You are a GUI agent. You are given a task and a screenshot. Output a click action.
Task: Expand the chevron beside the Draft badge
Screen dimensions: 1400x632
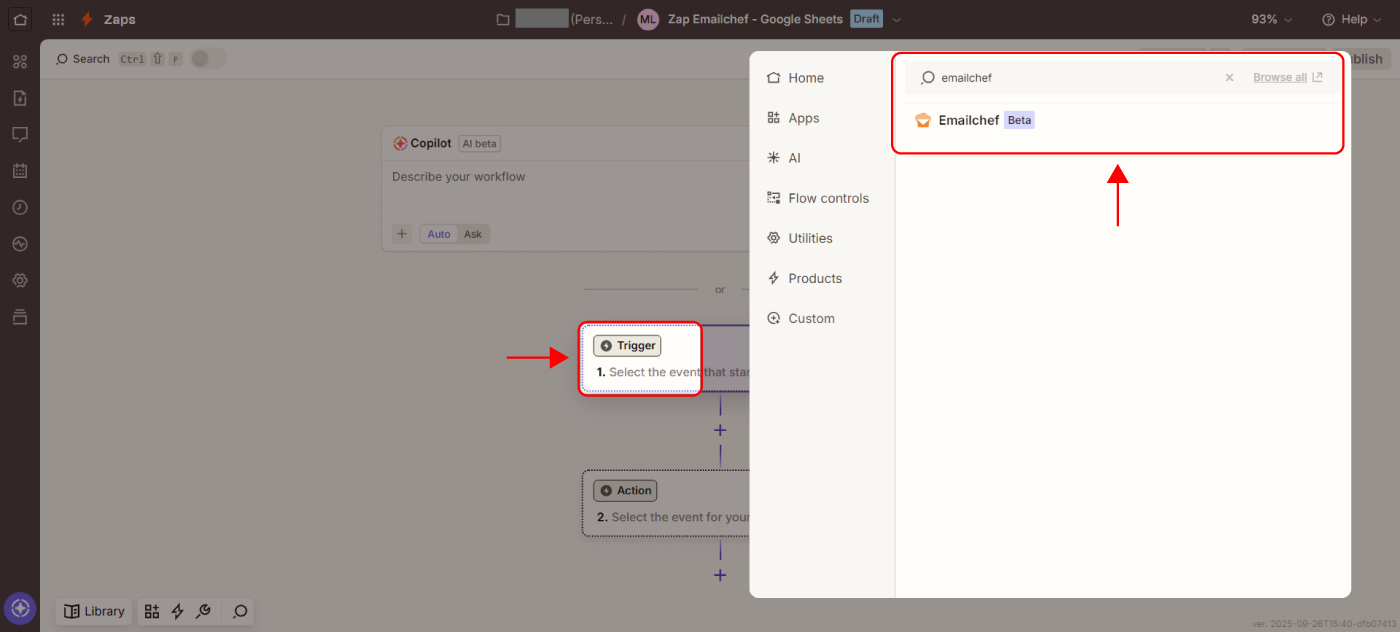[x=896, y=19]
